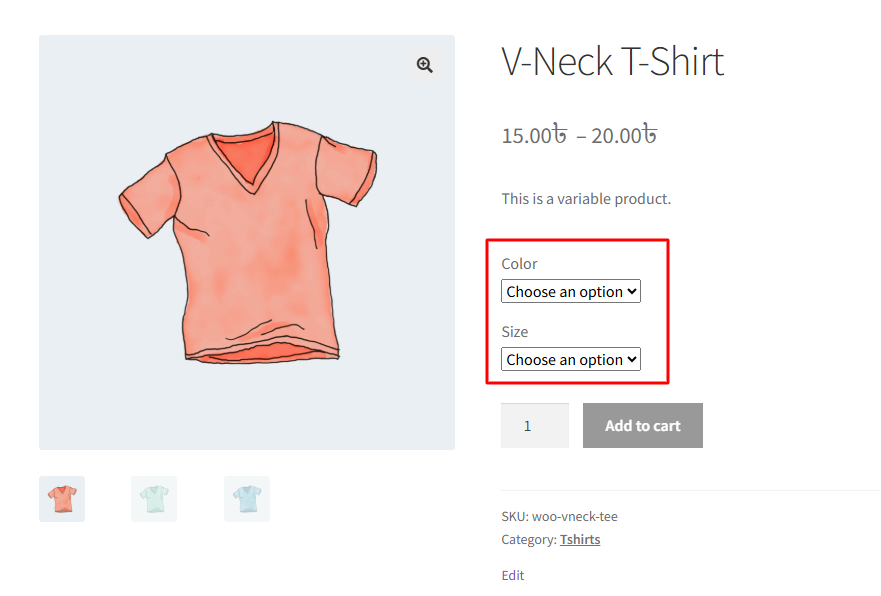Select the green t-shirt gallery thumbnail
881x596 pixels.
point(154,498)
